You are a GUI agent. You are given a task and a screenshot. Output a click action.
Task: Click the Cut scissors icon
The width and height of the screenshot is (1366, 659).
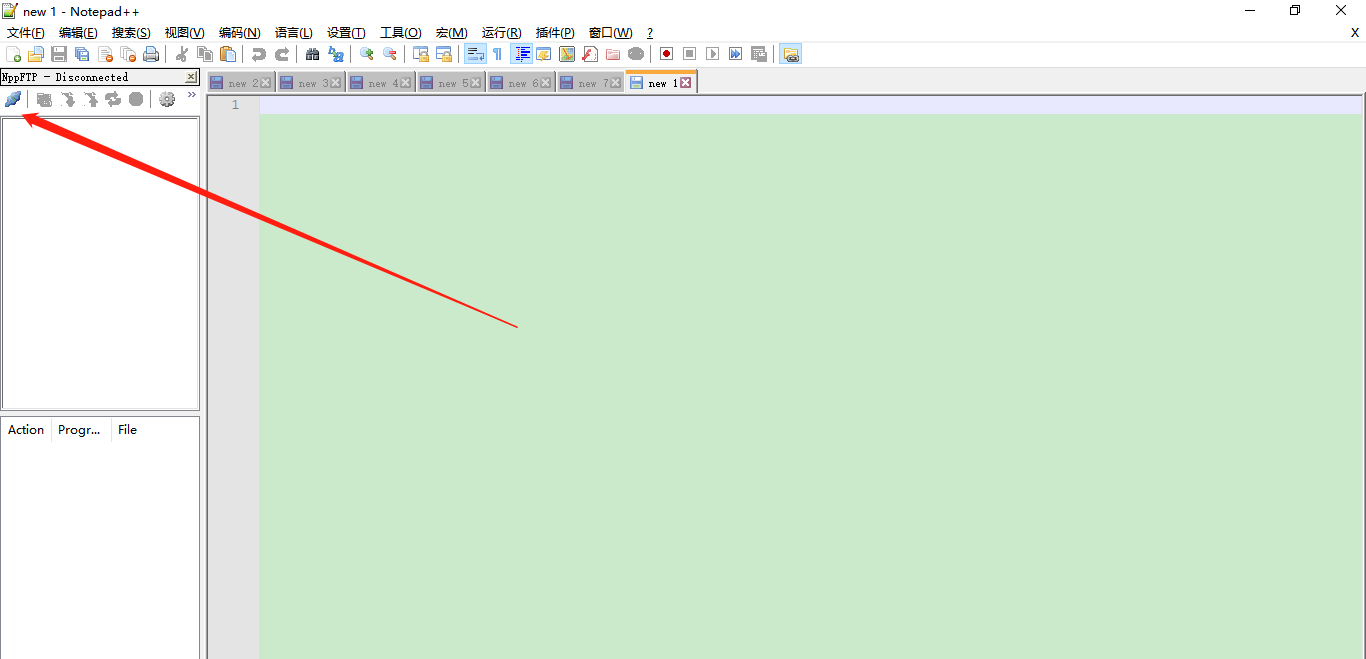coord(182,54)
